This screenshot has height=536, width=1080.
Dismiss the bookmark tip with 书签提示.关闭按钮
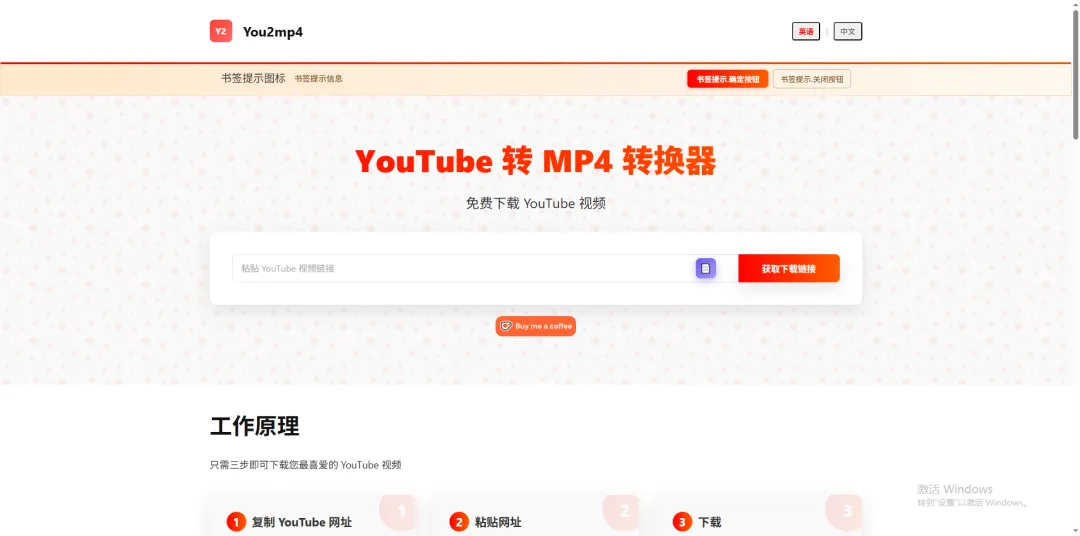812,79
